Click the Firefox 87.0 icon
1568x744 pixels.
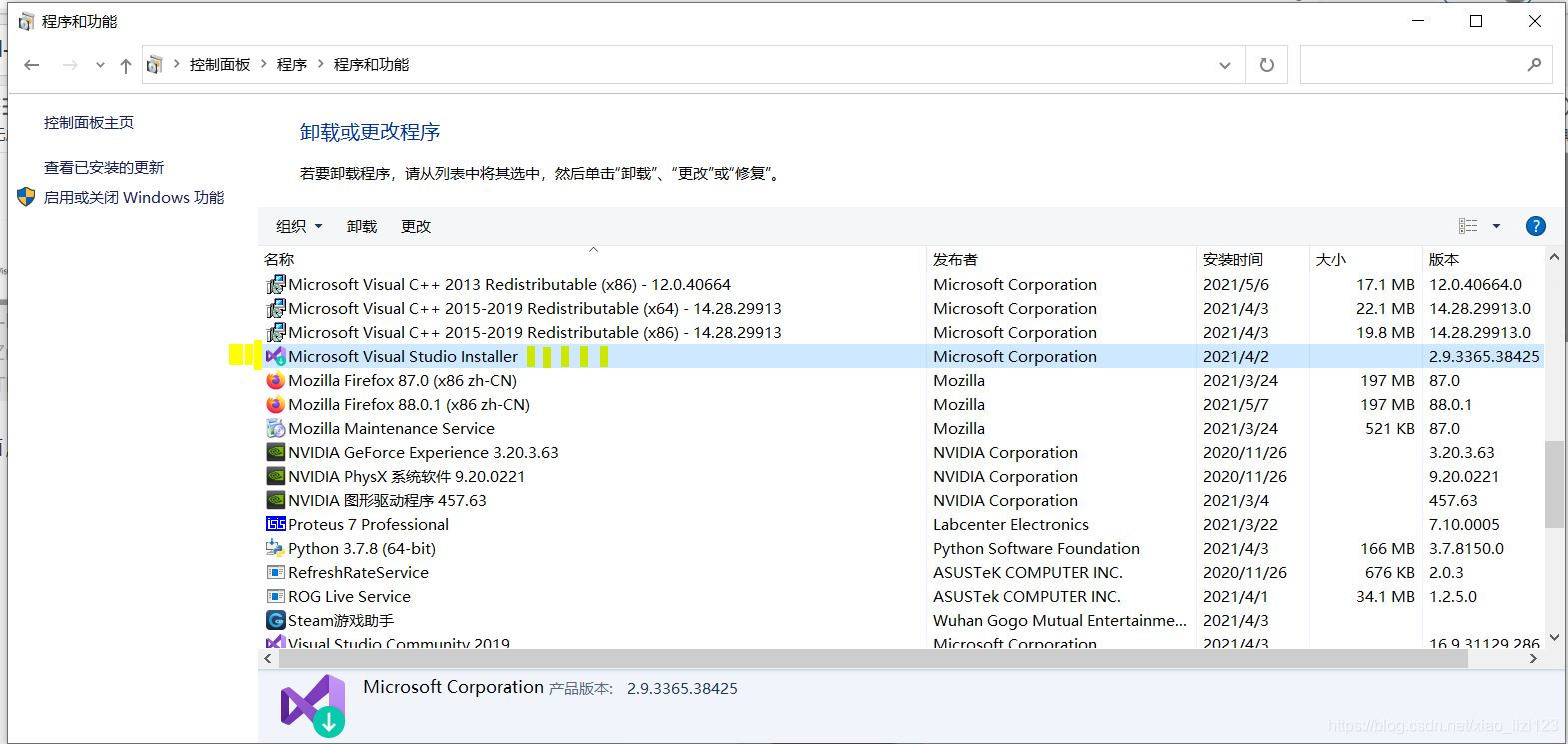[x=276, y=381]
